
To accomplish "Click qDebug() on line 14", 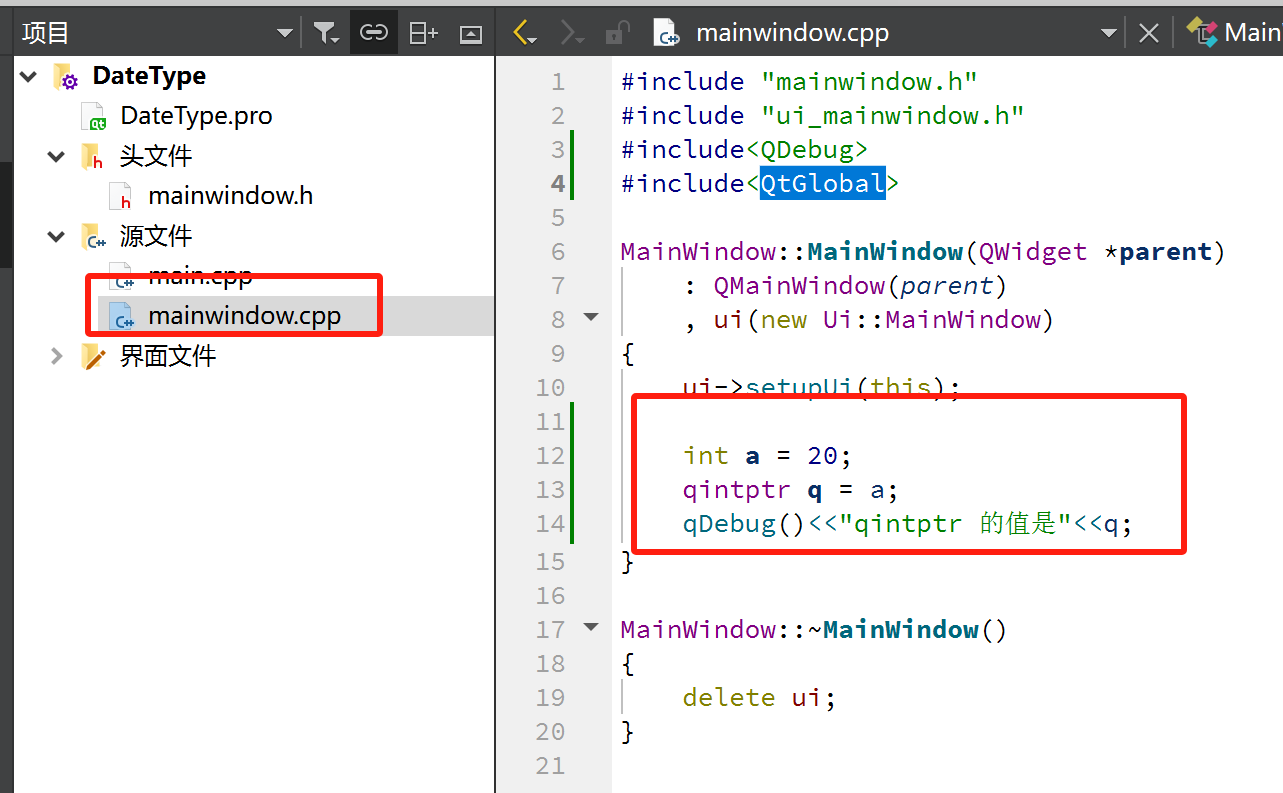I will (x=745, y=524).
